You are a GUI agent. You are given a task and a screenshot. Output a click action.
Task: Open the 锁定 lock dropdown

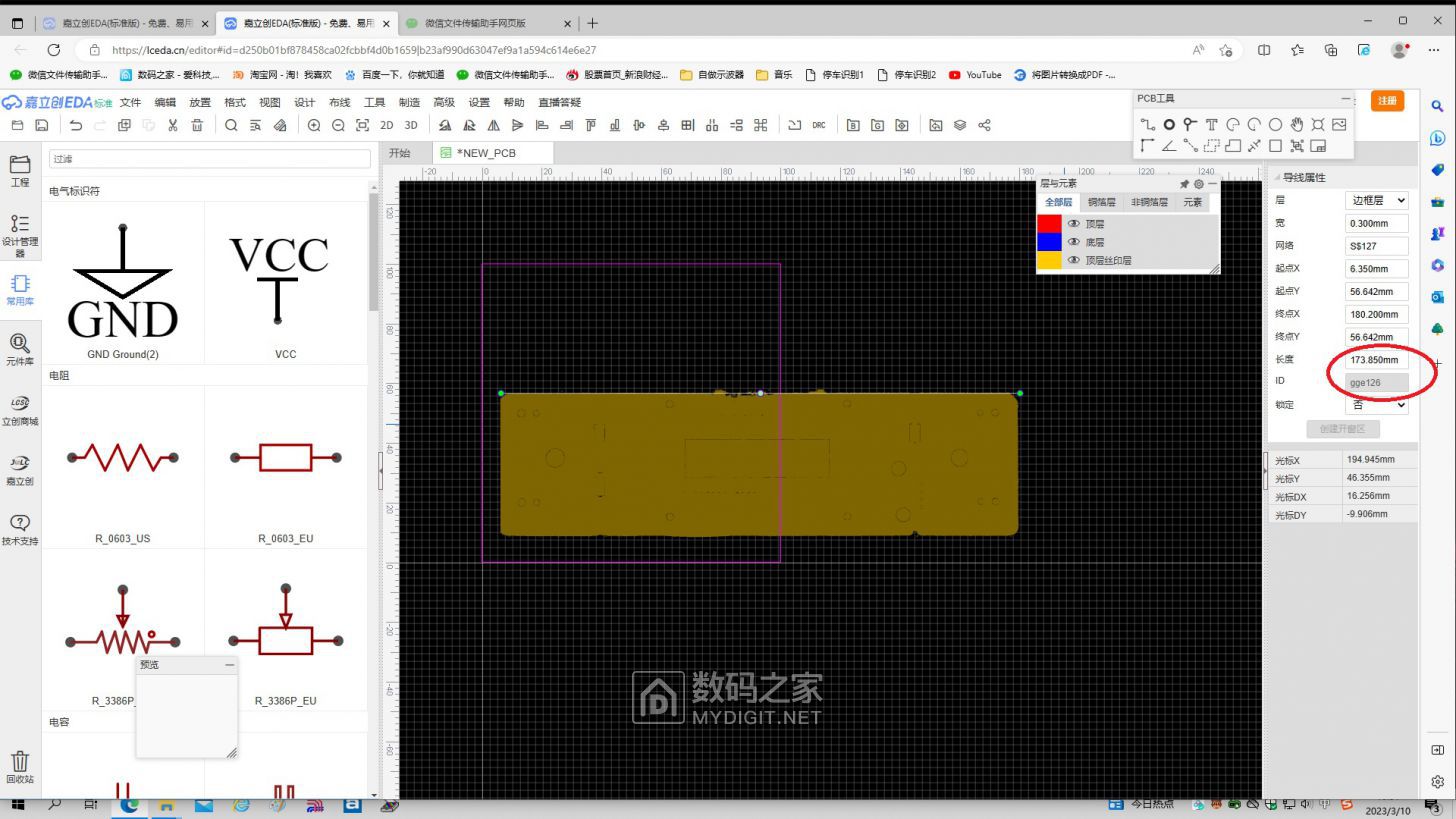tap(1377, 405)
